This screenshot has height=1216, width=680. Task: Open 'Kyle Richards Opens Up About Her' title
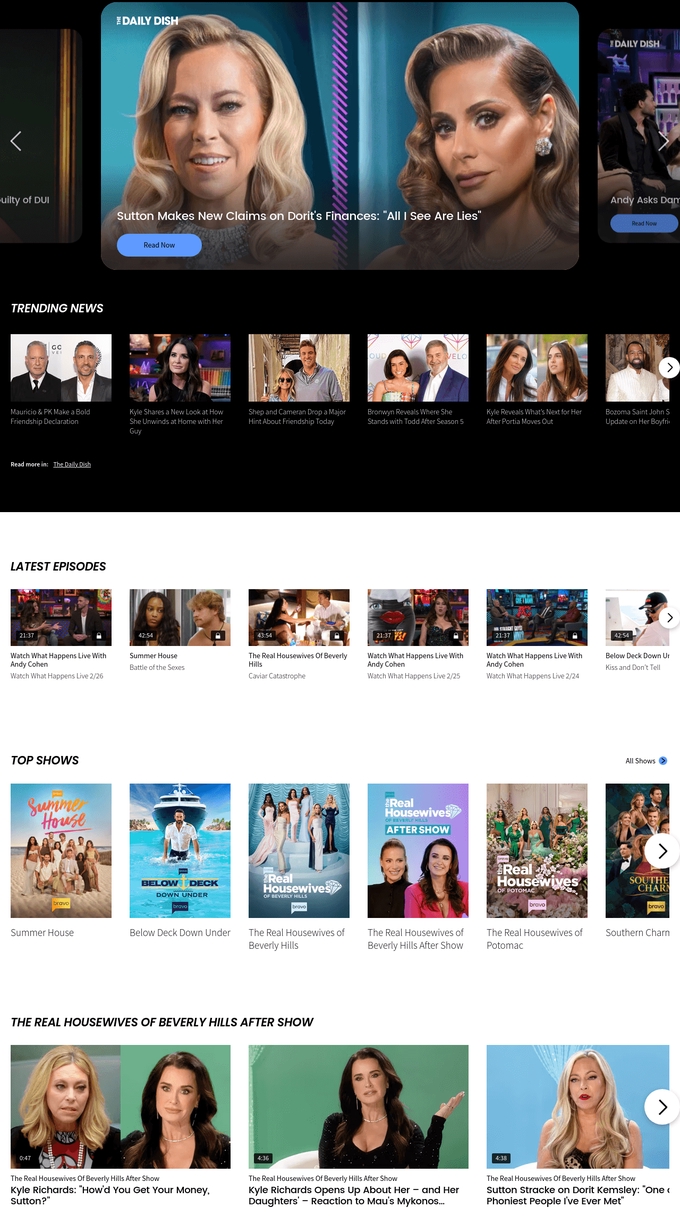[354, 1196]
